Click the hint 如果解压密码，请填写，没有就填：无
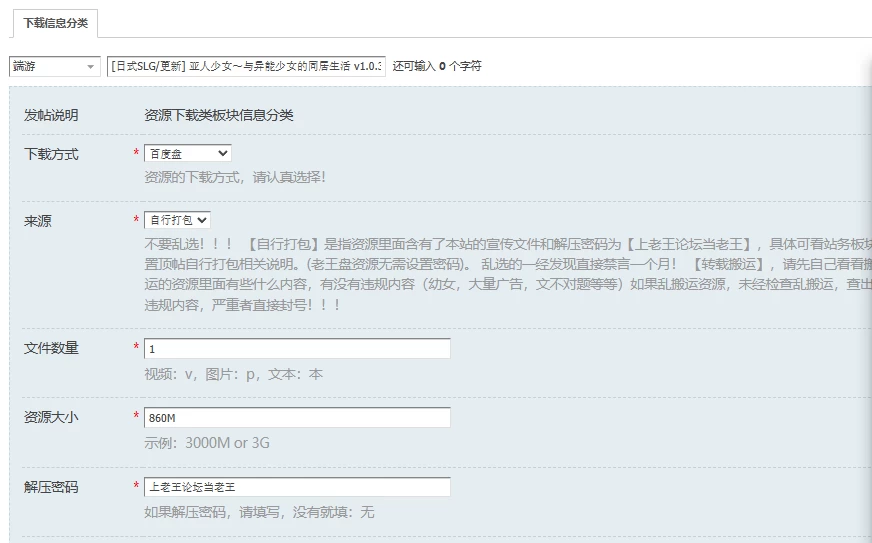872x543 pixels. click(x=259, y=512)
